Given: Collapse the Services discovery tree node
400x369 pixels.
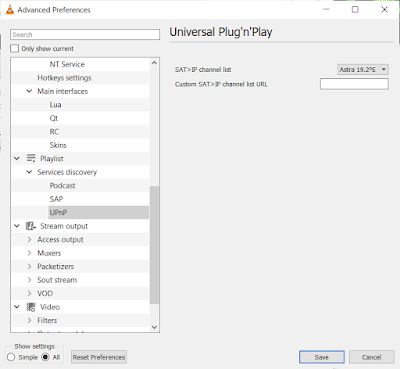Looking at the screenshot, I should pos(29,172).
